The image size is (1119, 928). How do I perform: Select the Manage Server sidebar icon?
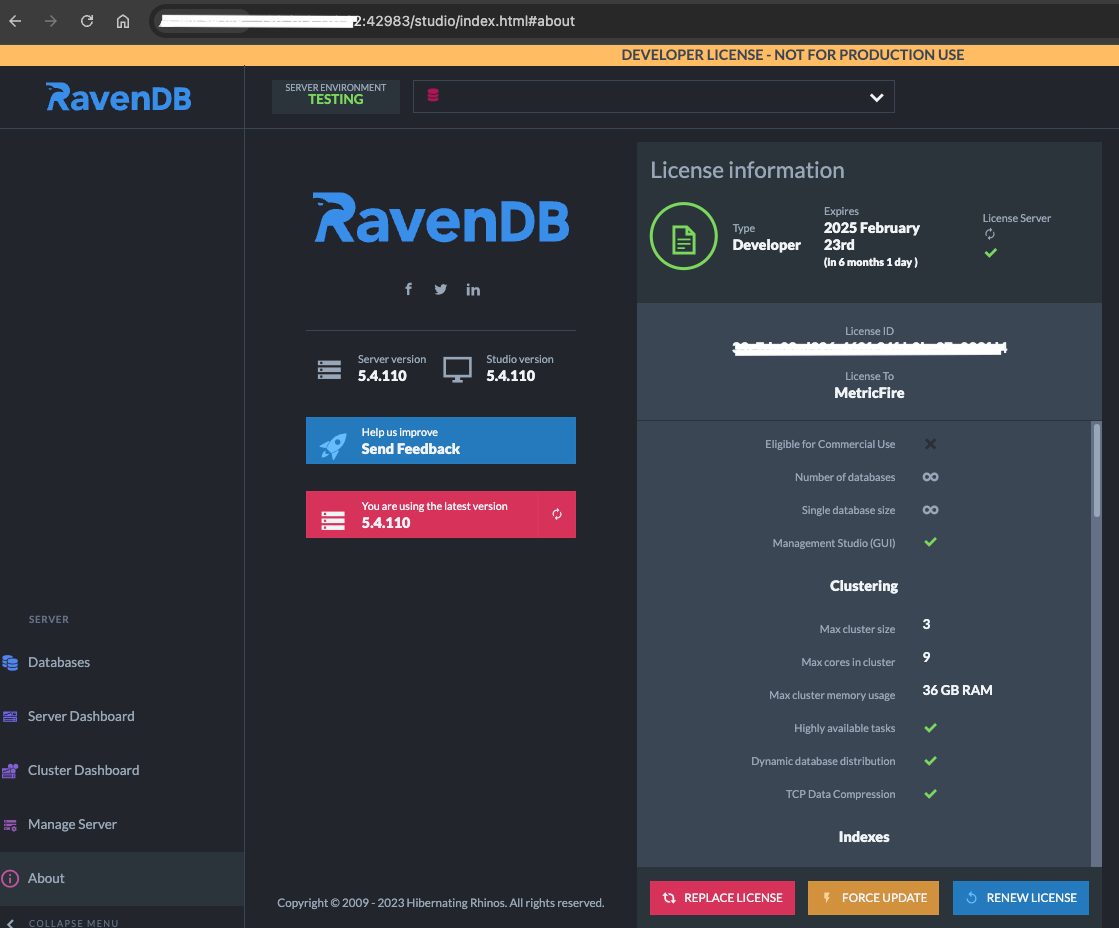(x=11, y=824)
